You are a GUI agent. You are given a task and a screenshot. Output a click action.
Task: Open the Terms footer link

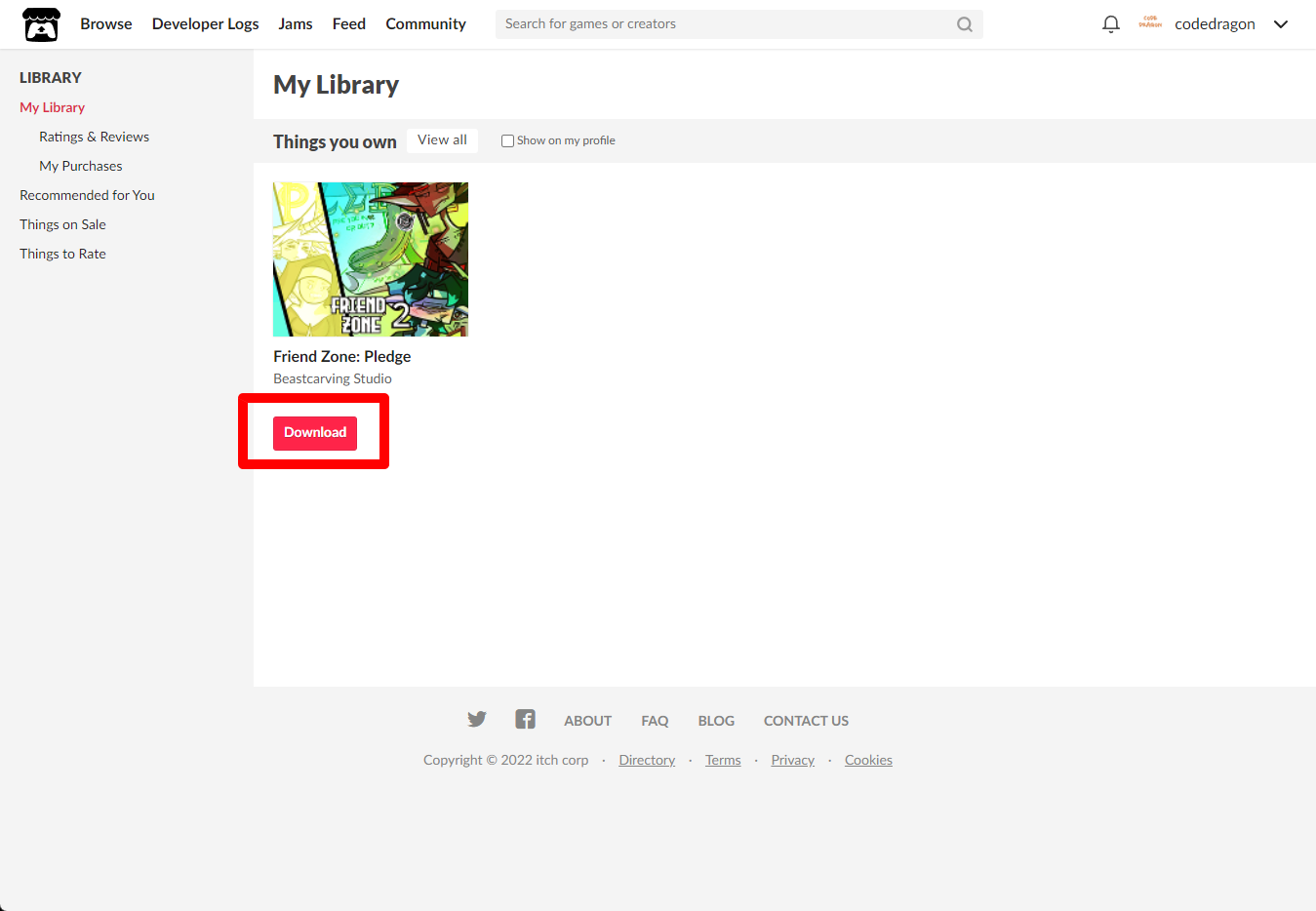click(x=723, y=760)
